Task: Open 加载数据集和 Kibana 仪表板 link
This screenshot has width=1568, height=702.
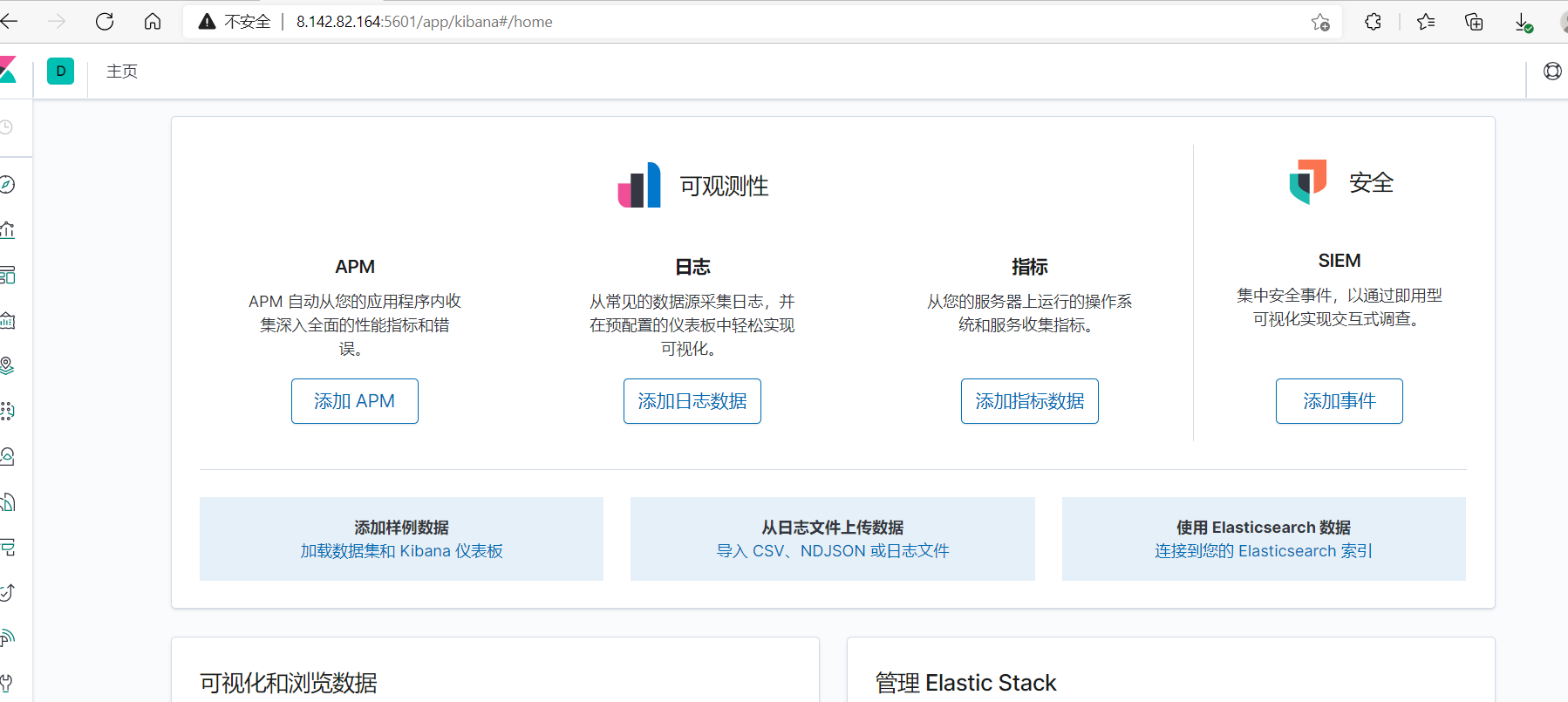Action: [401, 551]
